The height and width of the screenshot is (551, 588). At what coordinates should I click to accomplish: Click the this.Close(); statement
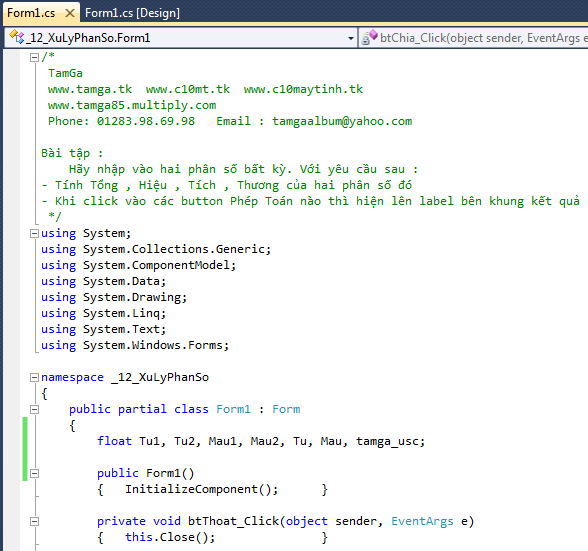170,537
